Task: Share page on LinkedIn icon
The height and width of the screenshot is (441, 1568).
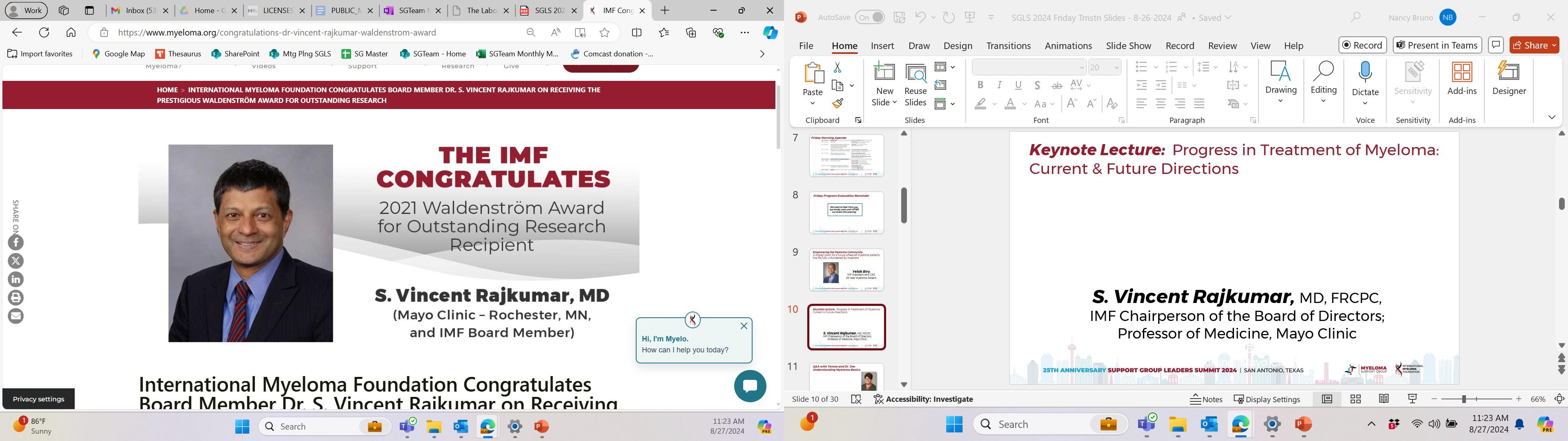Action: [x=16, y=280]
